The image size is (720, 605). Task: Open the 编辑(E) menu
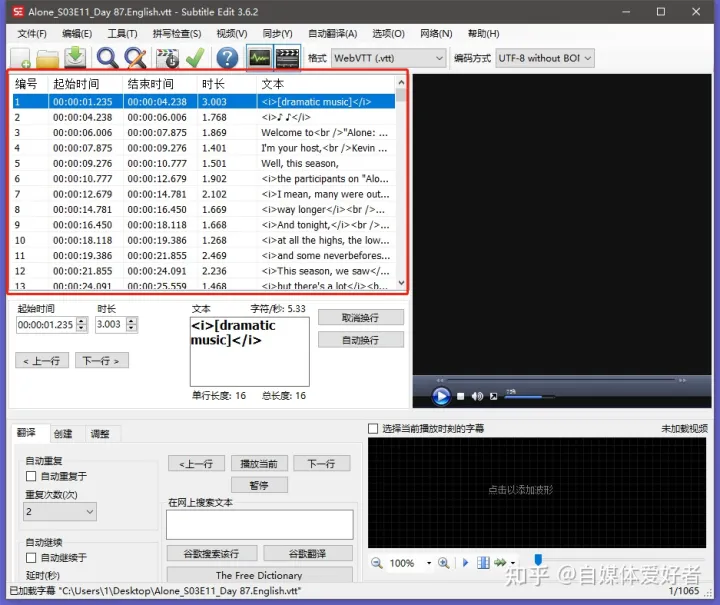(x=77, y=34)
